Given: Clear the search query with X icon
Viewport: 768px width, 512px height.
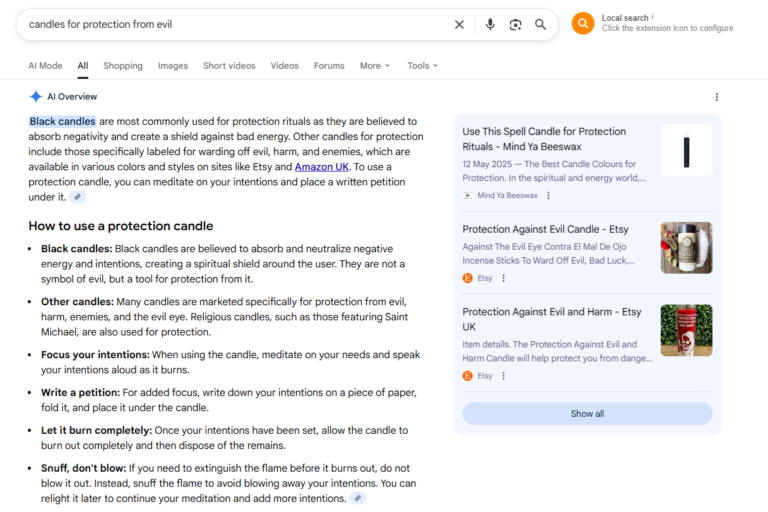Looking at the screenshot, I should pos(459,24).
